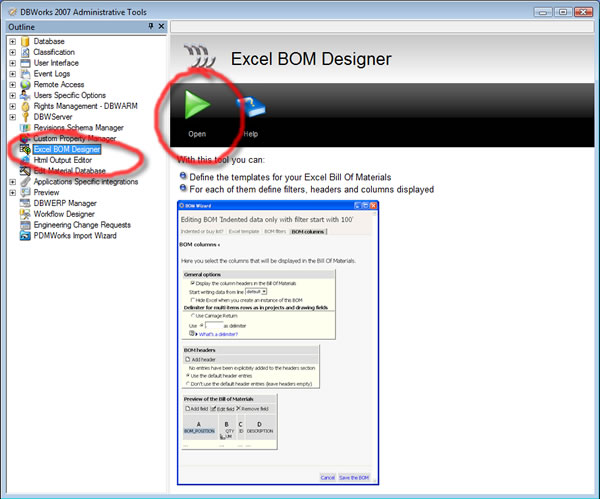Viewport: 600px width, 499px height.
Task: Expand the Users Specific Options node
Action: 13,95
